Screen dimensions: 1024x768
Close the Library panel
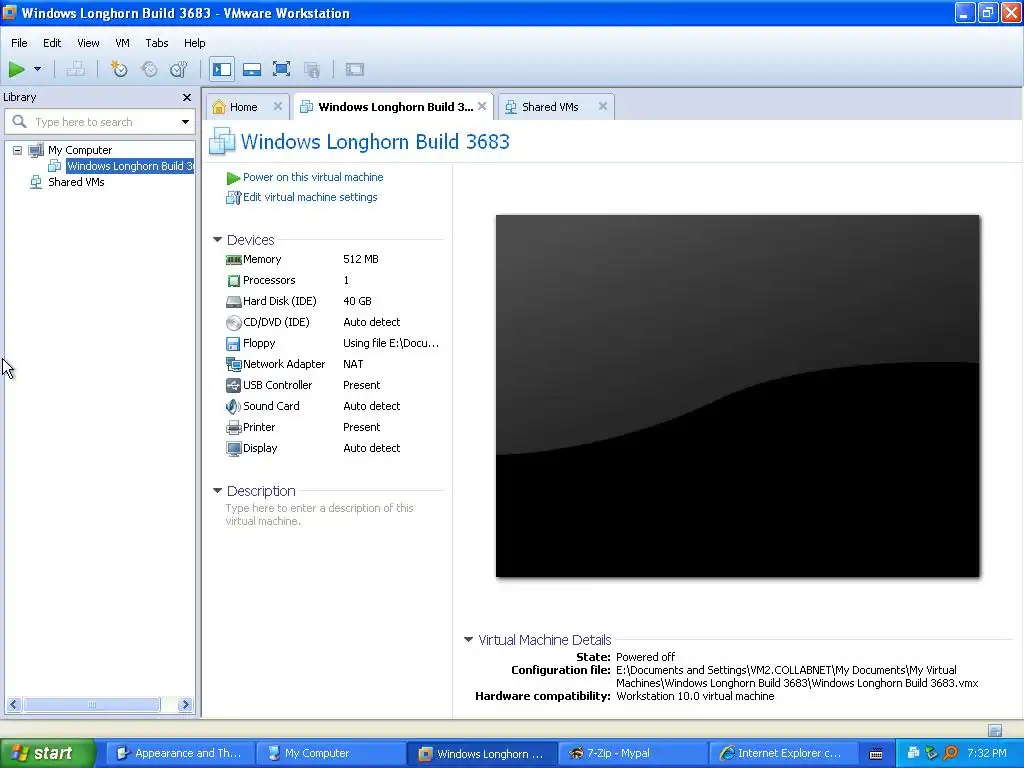187,97
